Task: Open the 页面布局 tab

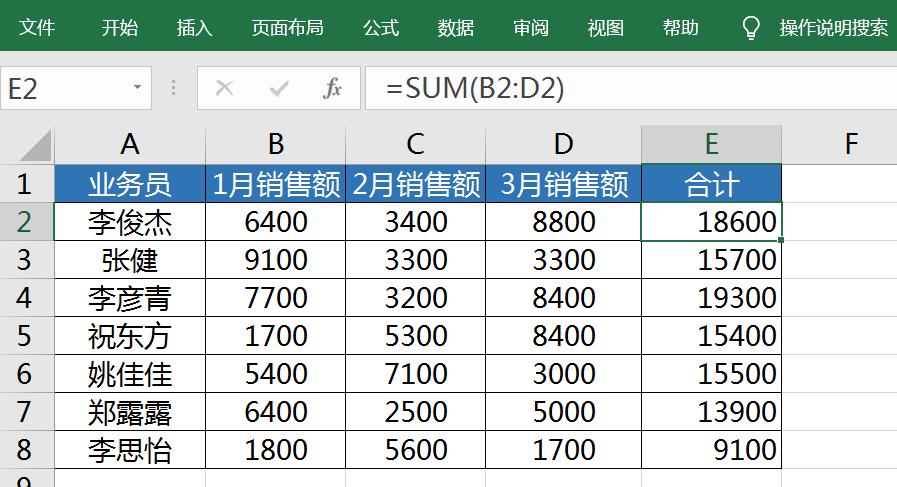Action: (288, 27)
